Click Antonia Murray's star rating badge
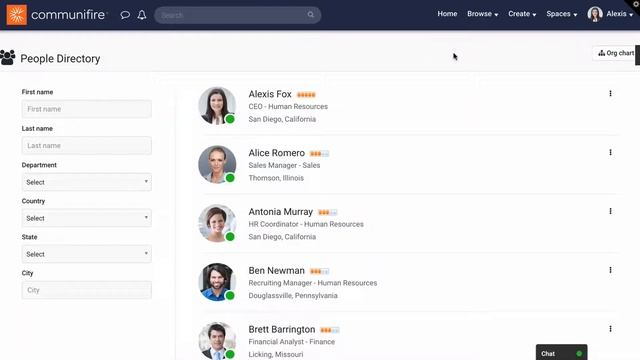This screenshot has height=360, width=640. click(328, 213)
